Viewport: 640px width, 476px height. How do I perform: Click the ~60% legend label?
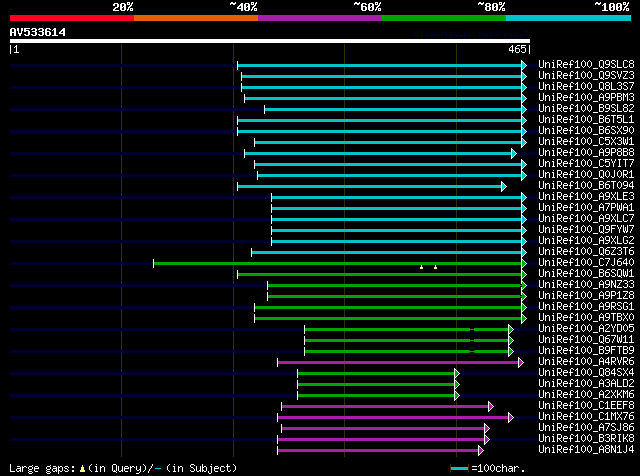(x=367, y=7)
